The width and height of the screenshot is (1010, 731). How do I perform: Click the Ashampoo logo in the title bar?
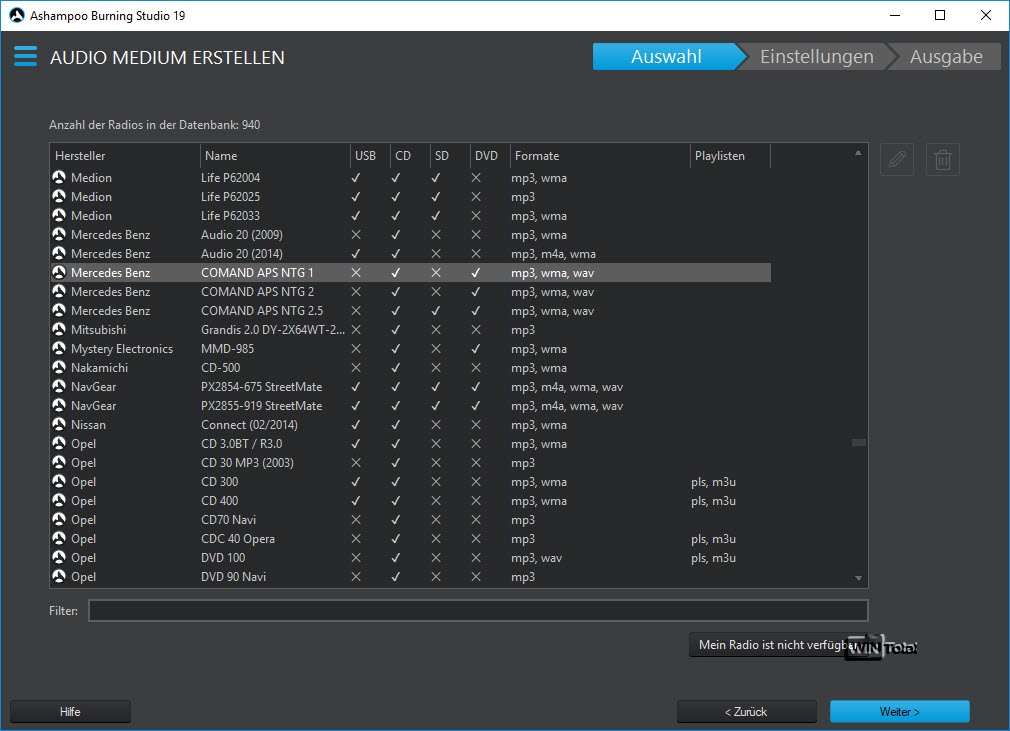[x=17, y=15]
